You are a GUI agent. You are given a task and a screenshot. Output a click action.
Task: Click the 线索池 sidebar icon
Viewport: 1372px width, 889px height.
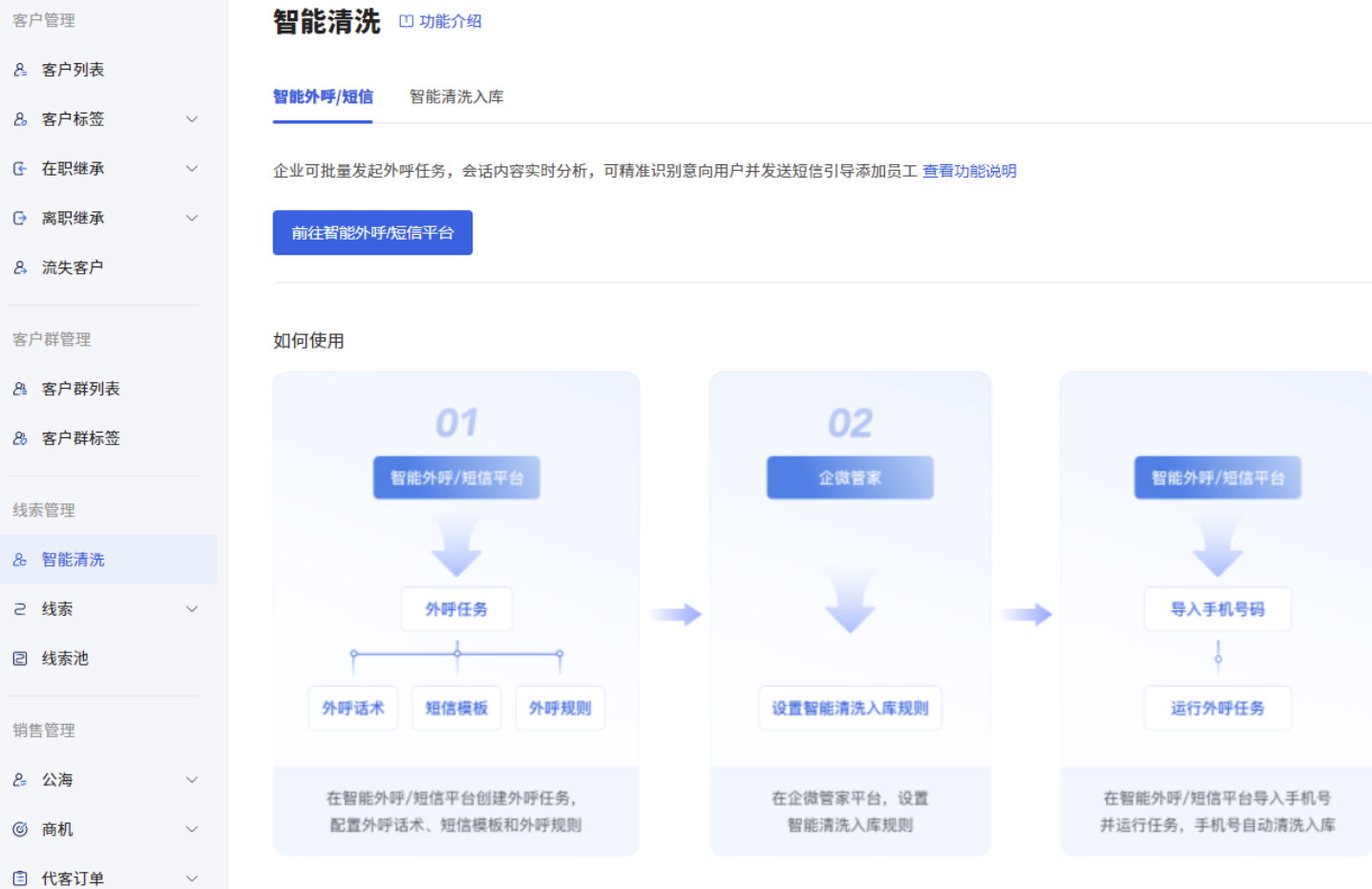(20, 659)
